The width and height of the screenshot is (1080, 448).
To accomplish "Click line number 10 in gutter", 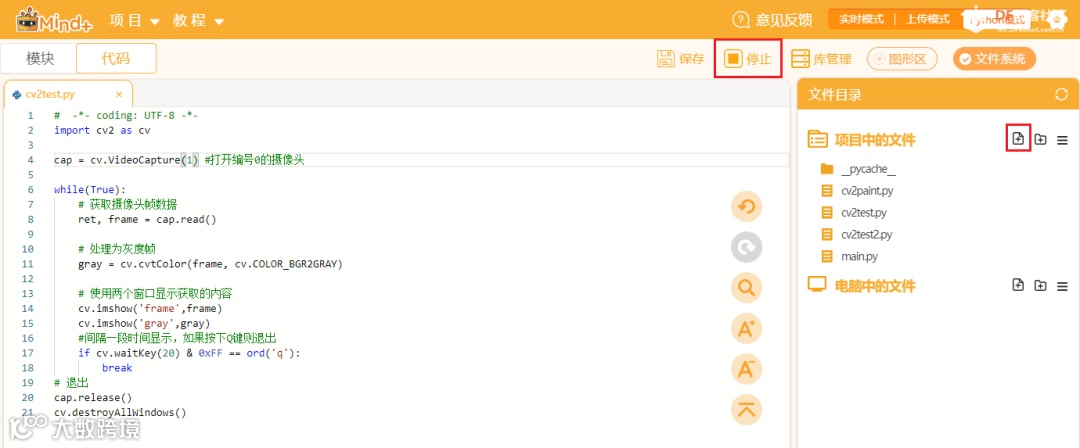I will click(x=28, y=249).
